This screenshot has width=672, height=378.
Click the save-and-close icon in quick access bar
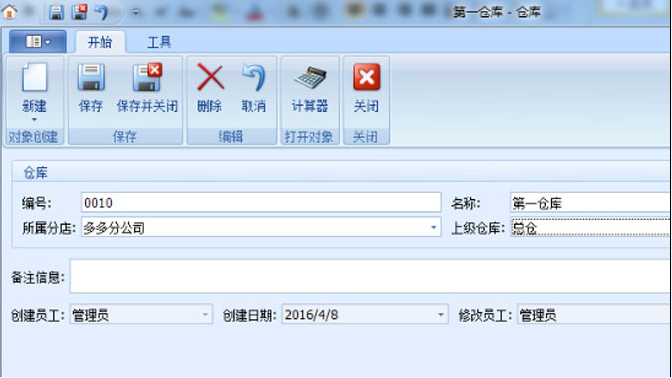pos(79,12)
